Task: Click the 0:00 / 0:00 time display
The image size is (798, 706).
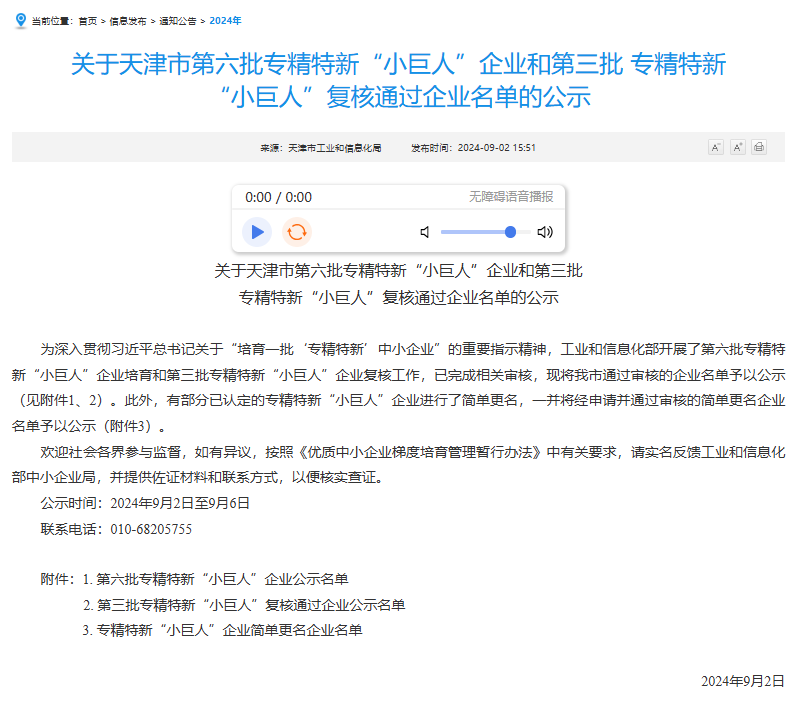Action: (x=278, y=197)
